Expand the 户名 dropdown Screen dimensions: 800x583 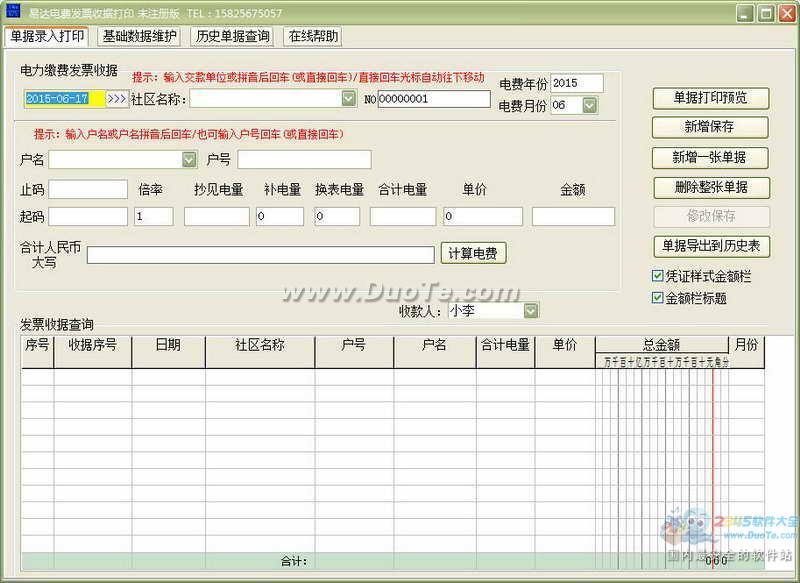(189, 160)
